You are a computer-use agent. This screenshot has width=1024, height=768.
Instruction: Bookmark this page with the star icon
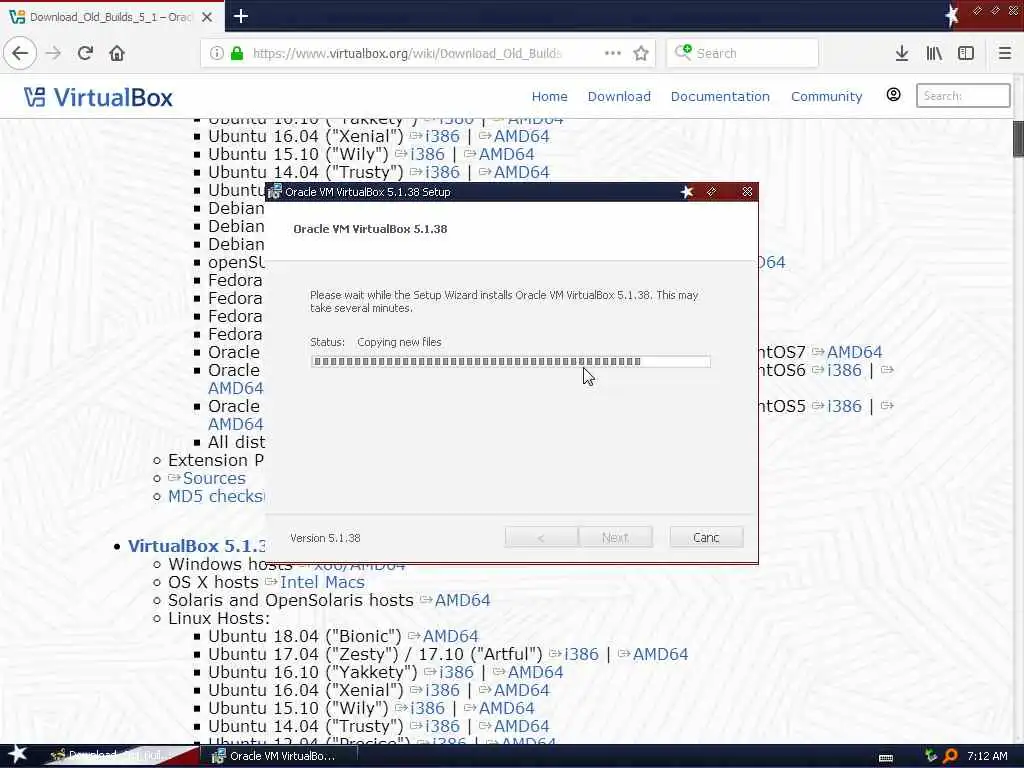click(641, 53)
